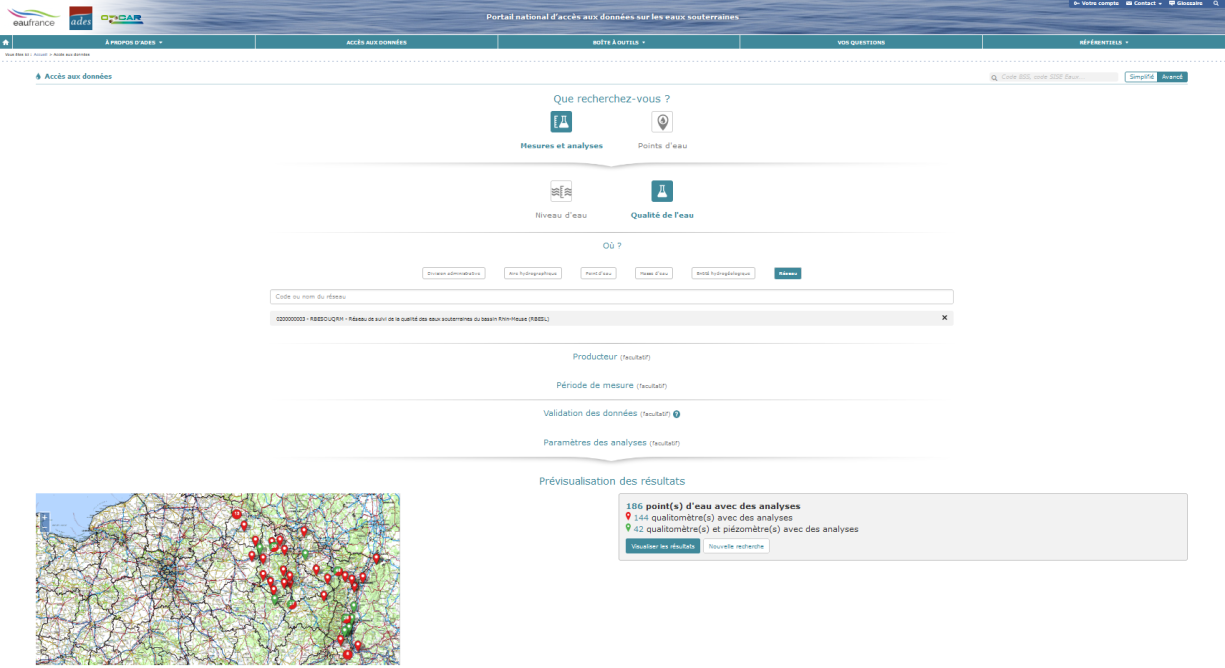Image resolution: width=1225 pixels, height=668 pixels.
Task: Select the Points d'eau map-pin icon
Action: [x=662, y=122]
